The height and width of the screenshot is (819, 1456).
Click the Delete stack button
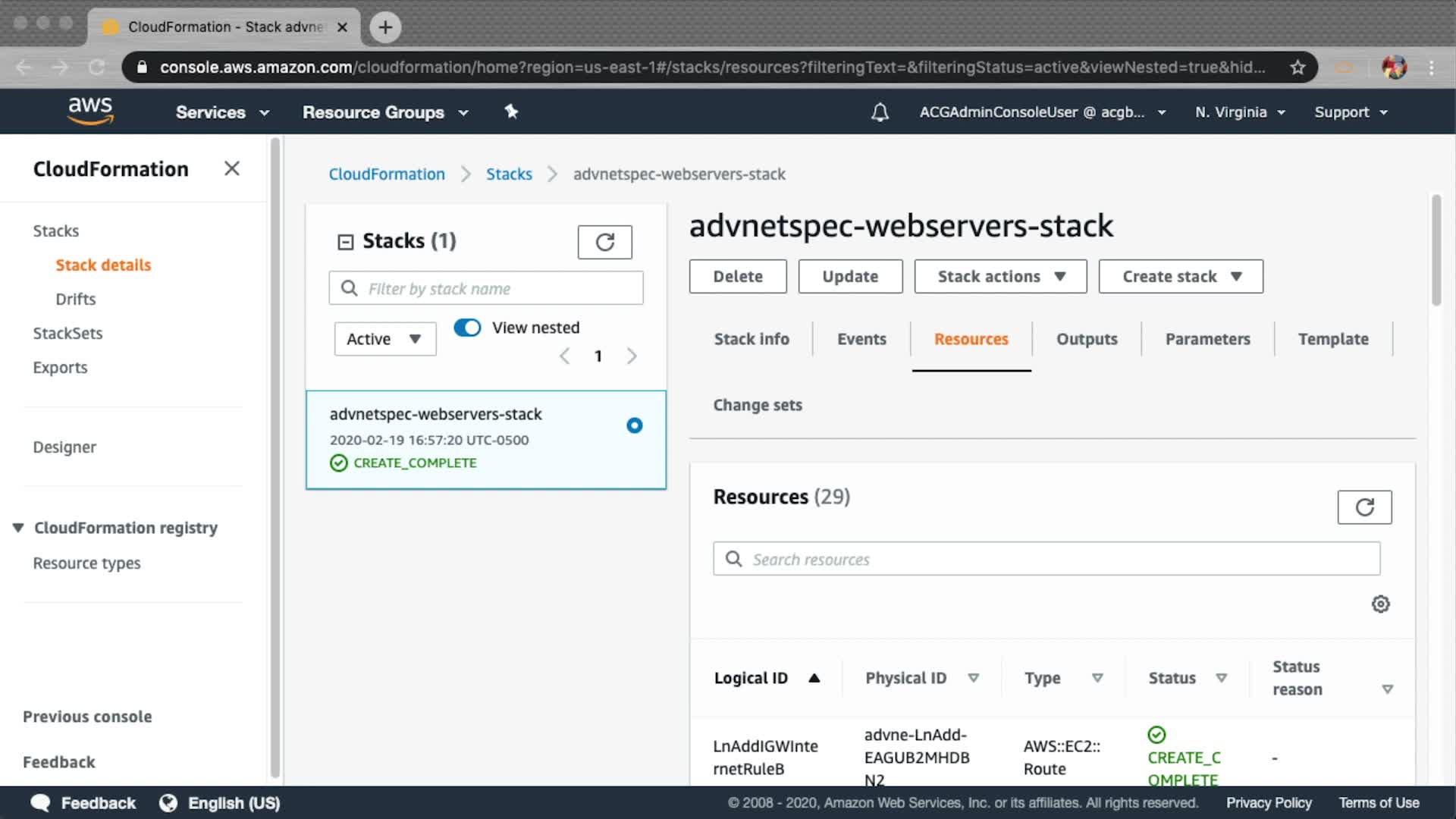(x=737, y=277)
